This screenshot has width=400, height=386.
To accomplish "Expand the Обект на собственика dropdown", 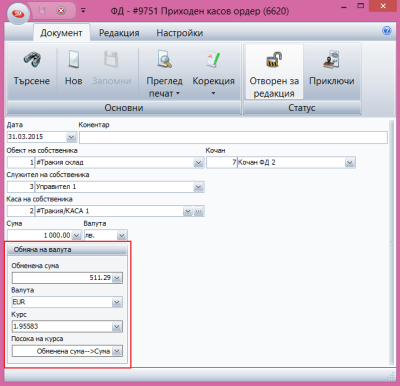I will coord(199,163).
